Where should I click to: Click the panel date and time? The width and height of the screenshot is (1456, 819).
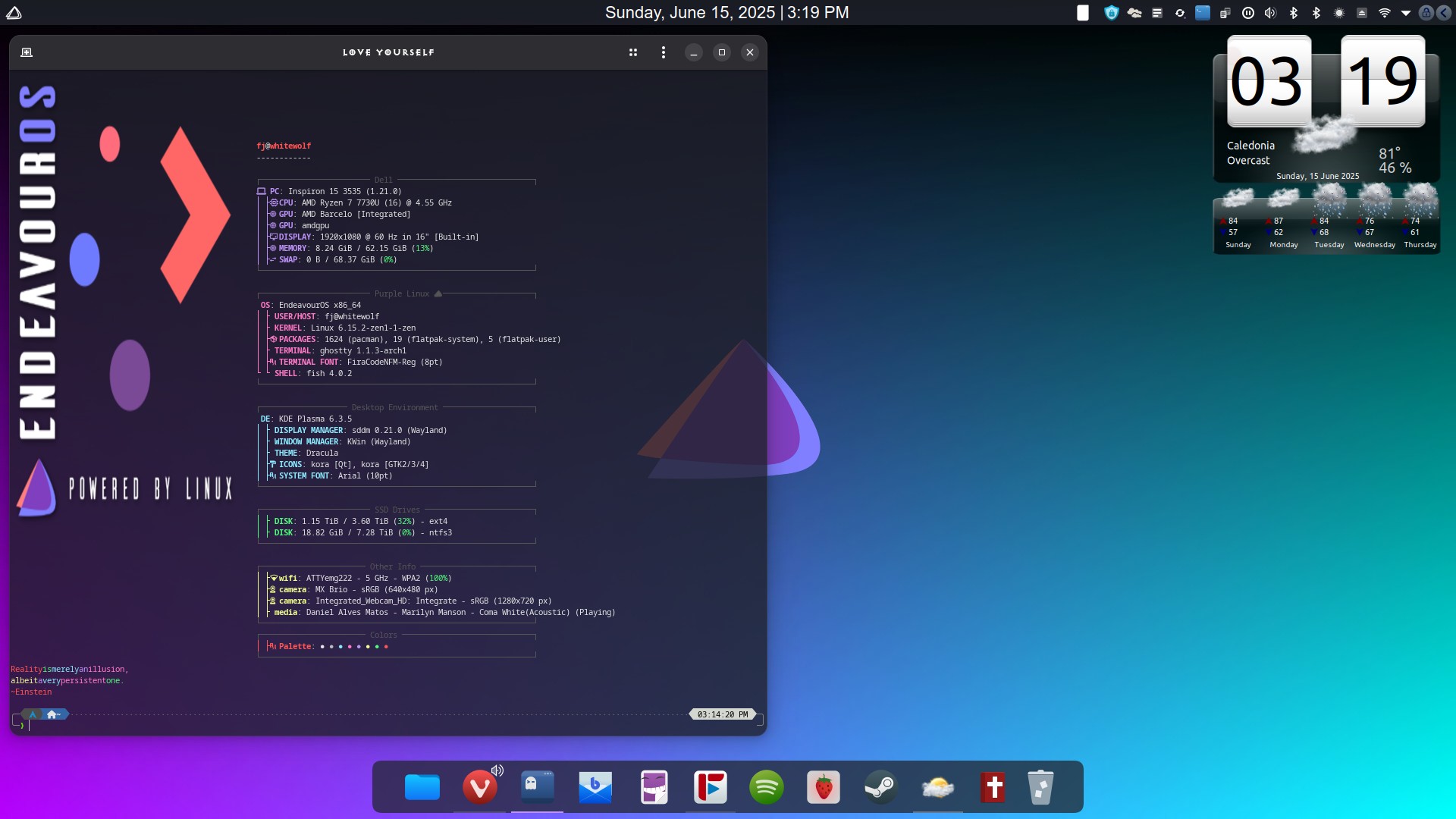(x=726, y=12)
